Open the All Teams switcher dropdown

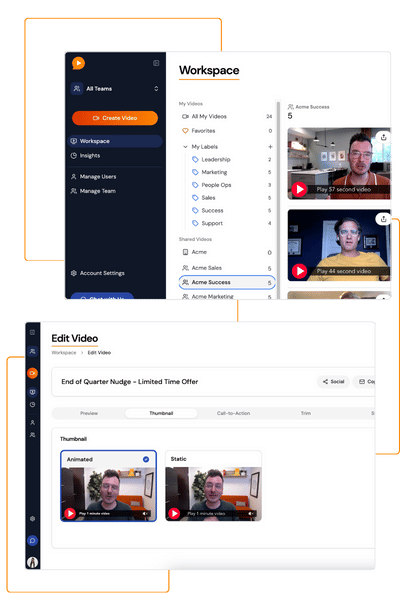pos(115,88)
